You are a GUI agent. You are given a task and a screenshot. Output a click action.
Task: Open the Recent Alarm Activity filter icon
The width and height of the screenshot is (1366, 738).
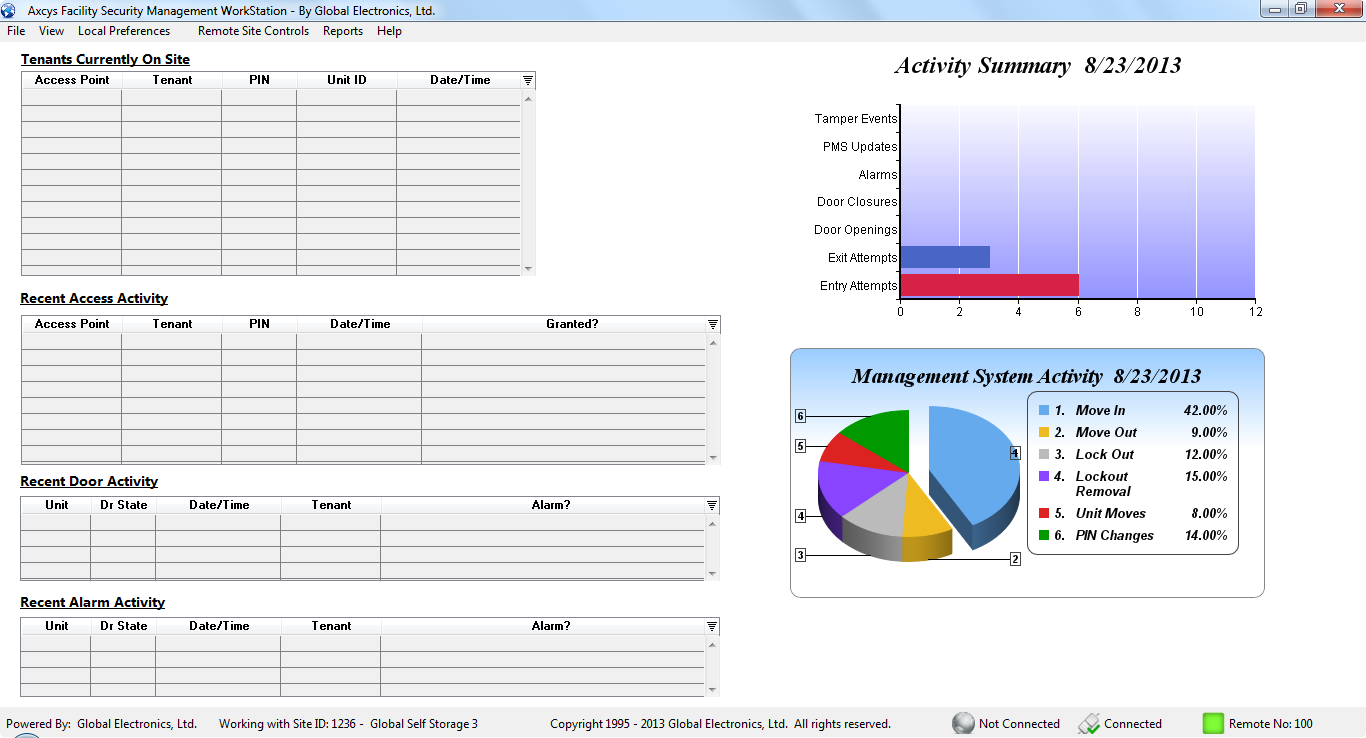click(712, 626)
